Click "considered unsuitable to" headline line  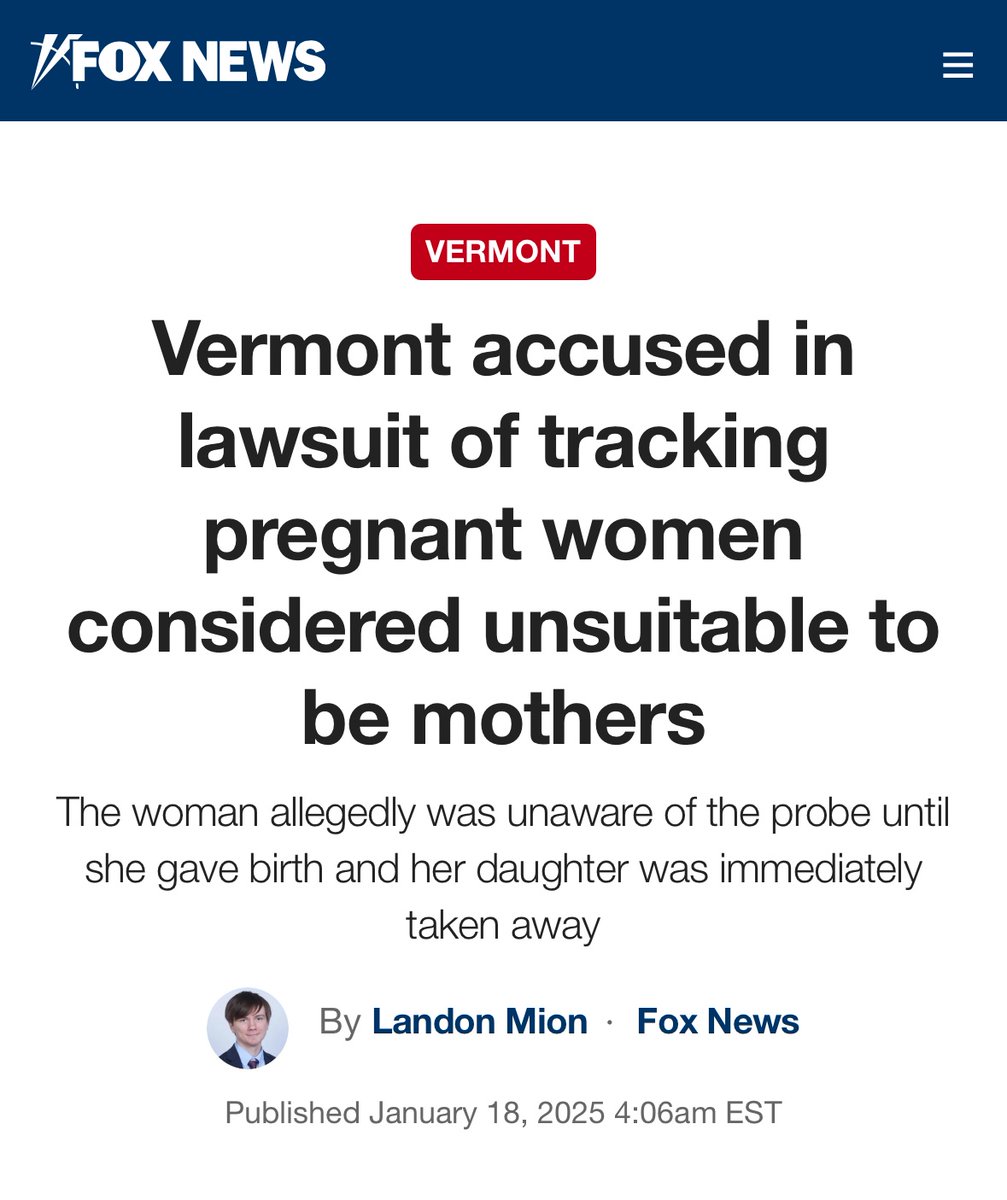point(503,625)
